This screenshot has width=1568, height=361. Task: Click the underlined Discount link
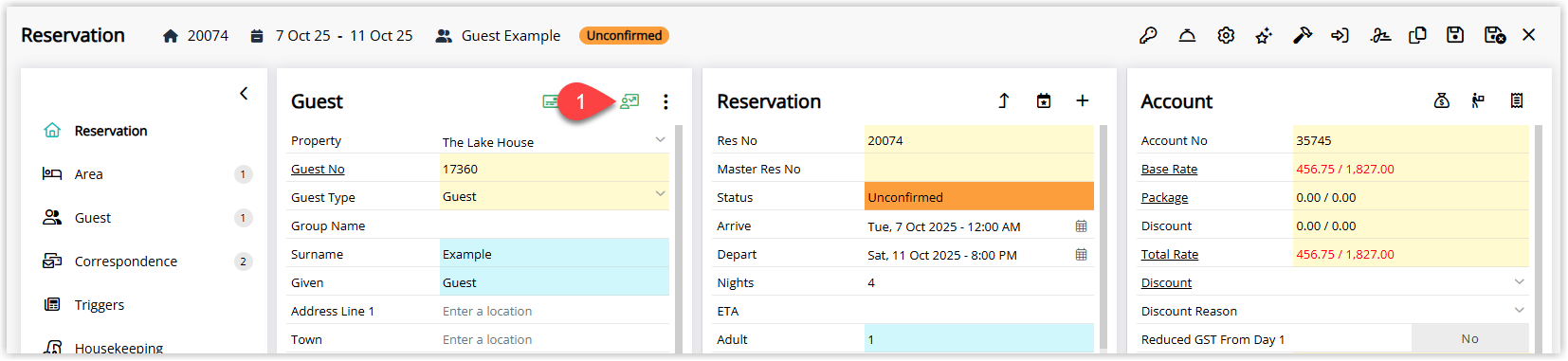(1166, 282)
